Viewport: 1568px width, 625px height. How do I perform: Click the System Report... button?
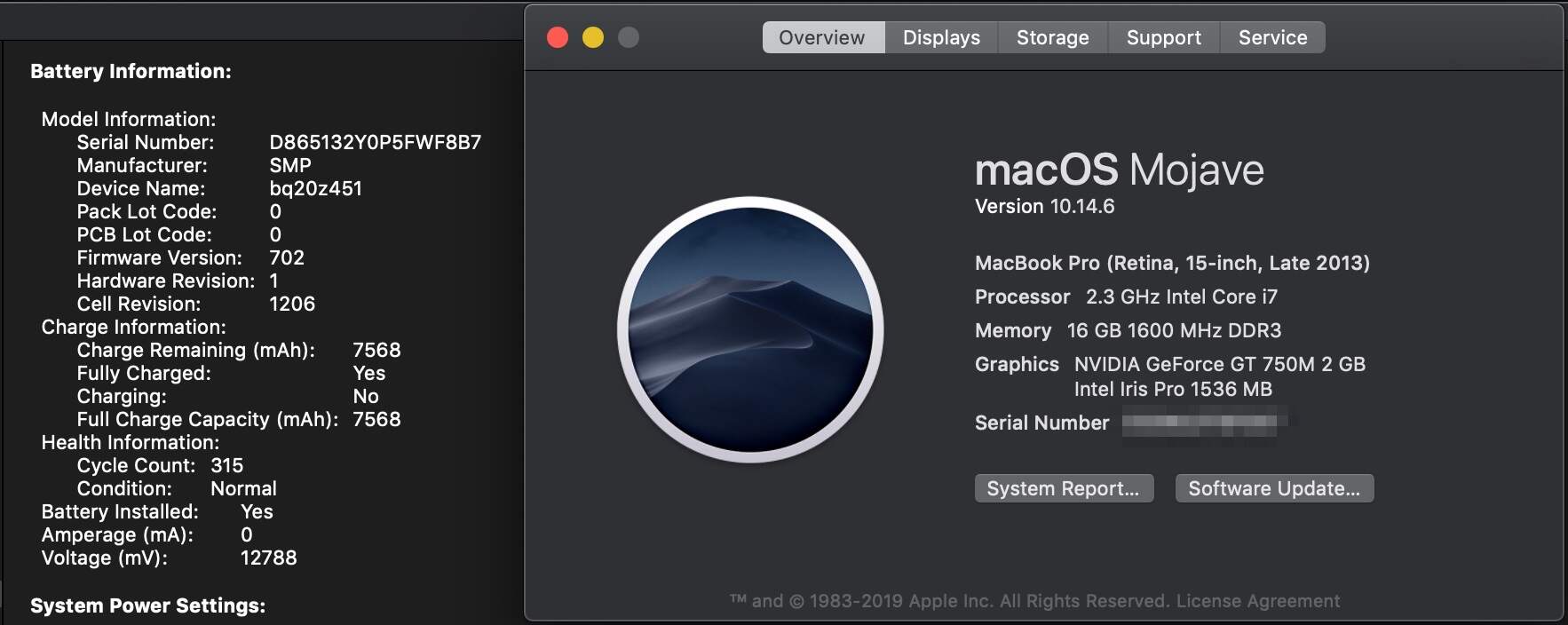pos(1064,488)
